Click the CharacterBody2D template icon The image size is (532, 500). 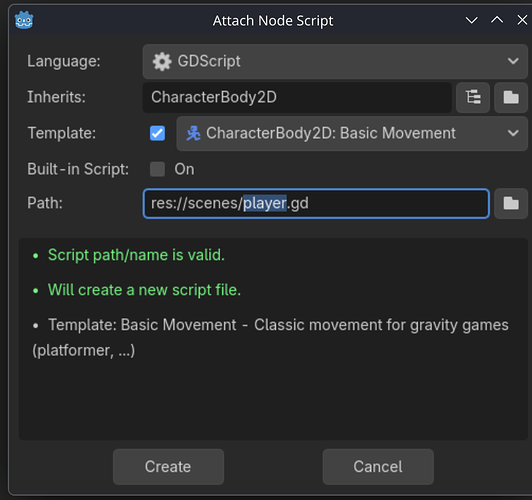(x=193, y=133)
